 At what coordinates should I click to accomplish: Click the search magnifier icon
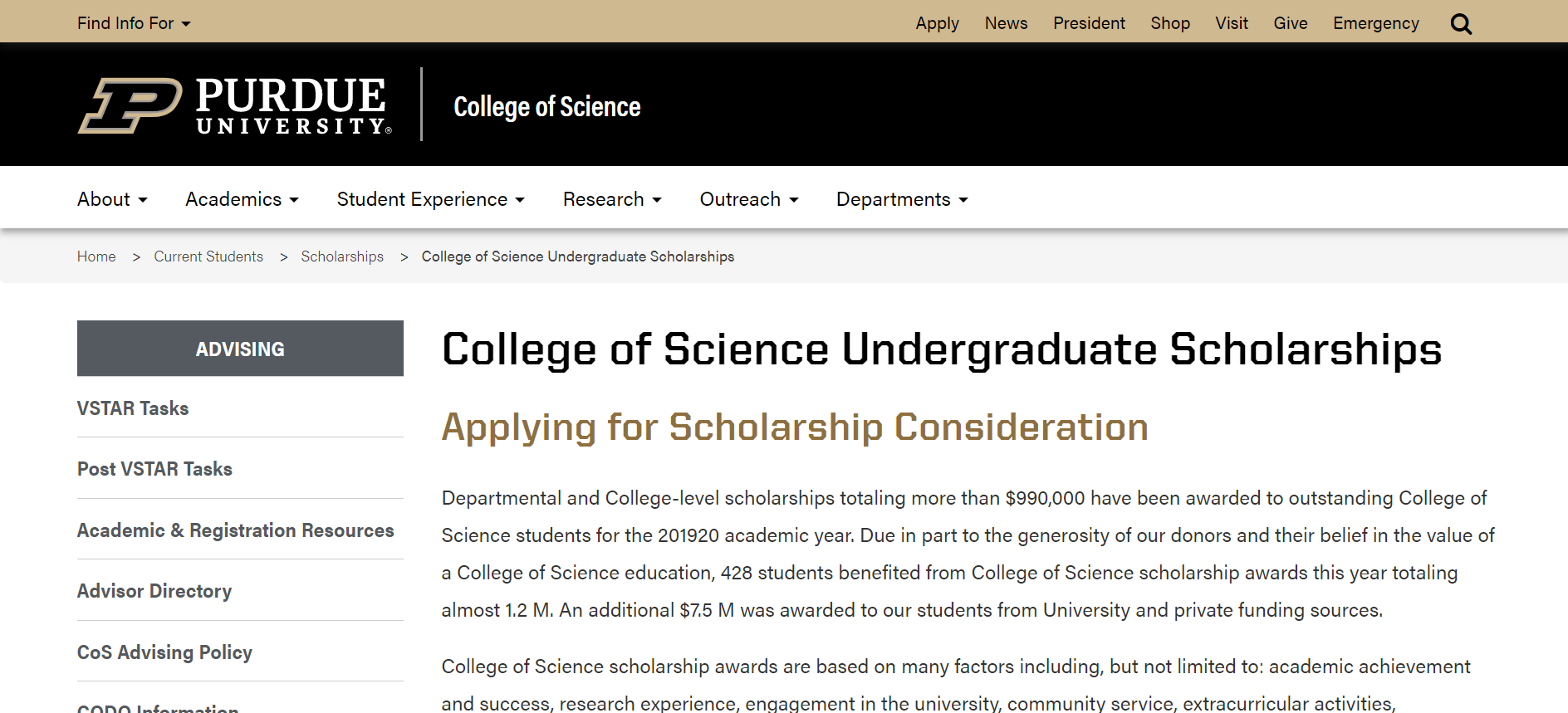1461,24
